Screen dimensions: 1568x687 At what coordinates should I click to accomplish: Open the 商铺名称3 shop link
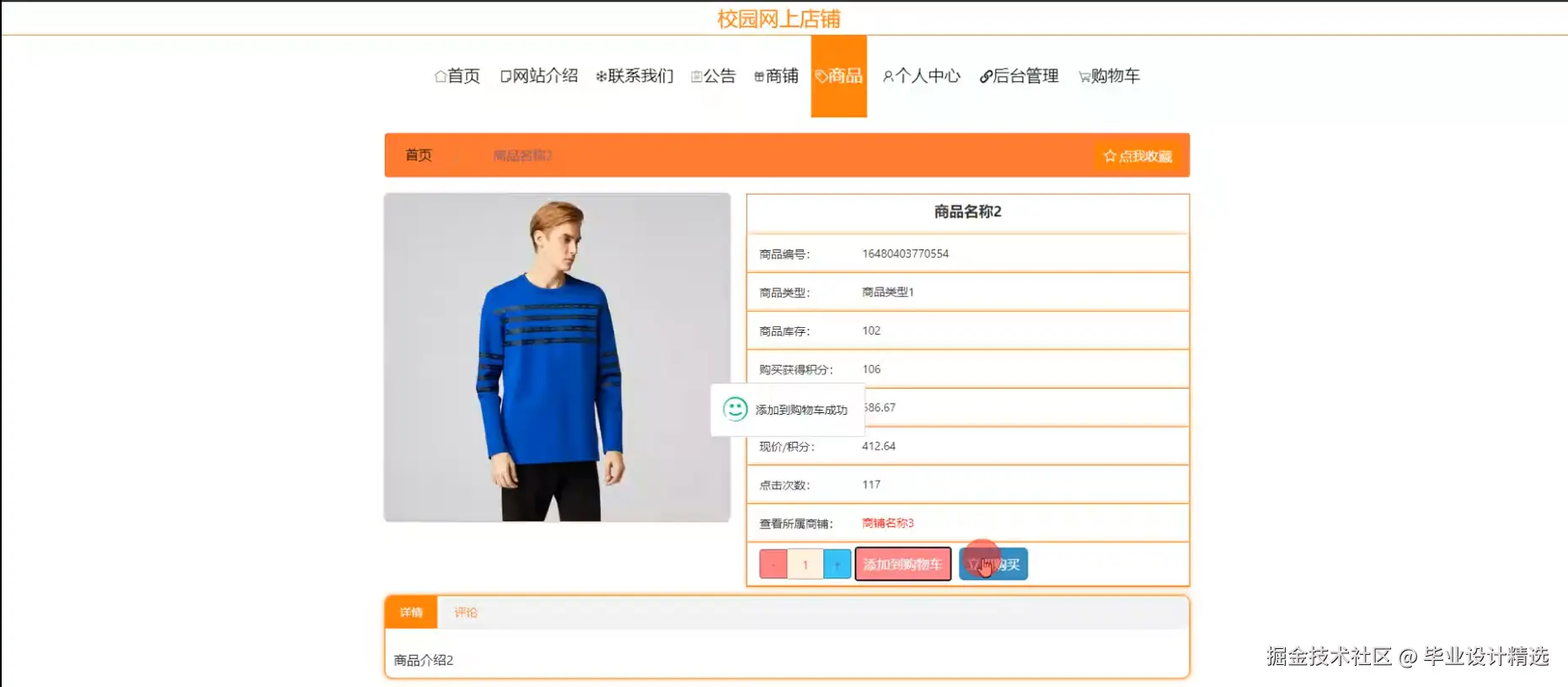(x=887, y=523)
